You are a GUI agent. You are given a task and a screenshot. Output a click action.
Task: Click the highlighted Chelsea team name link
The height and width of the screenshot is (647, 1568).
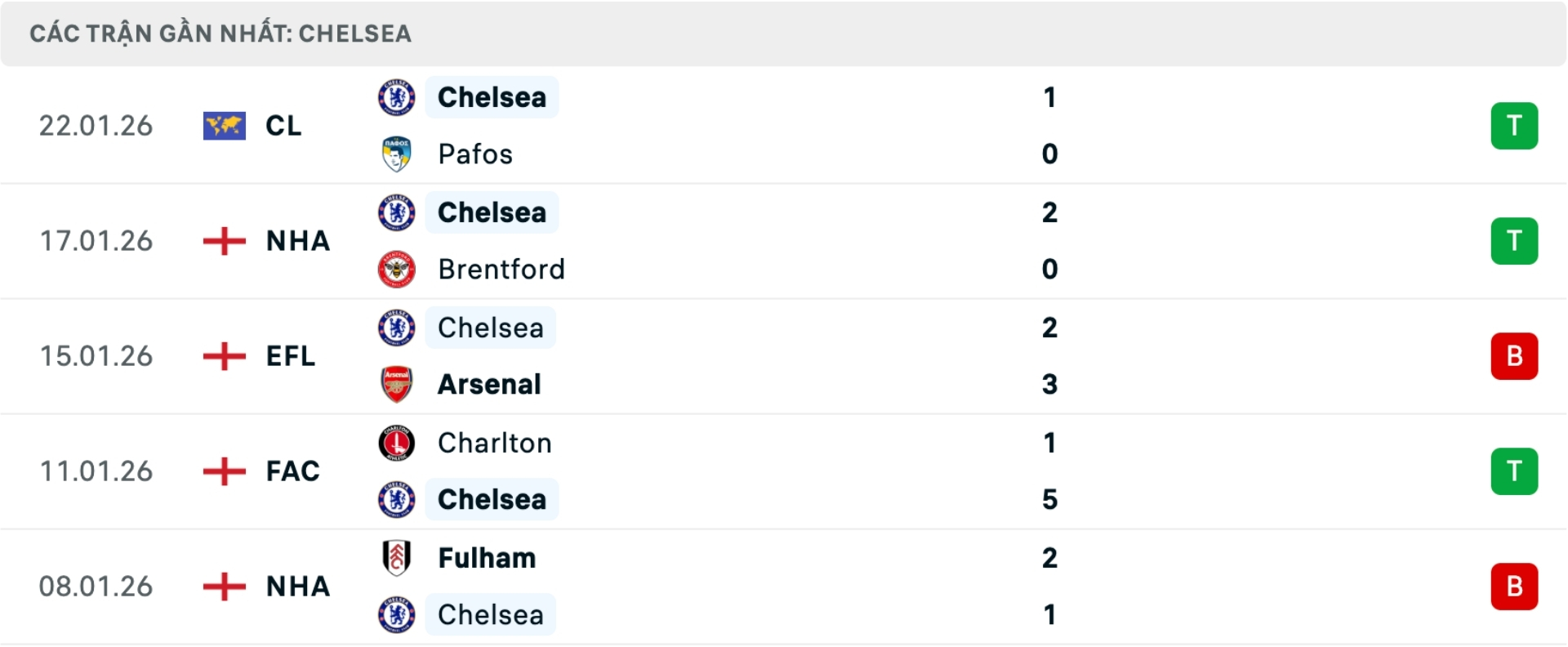pyautogui.click(x=492, y=96)
